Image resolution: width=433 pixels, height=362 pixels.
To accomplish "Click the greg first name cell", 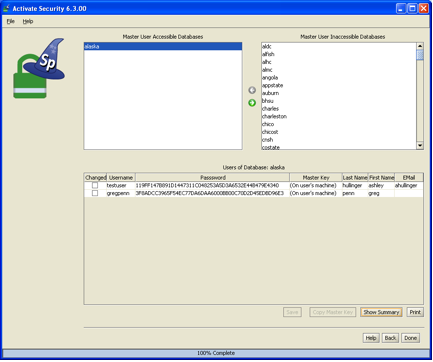I will coord(381,193).
